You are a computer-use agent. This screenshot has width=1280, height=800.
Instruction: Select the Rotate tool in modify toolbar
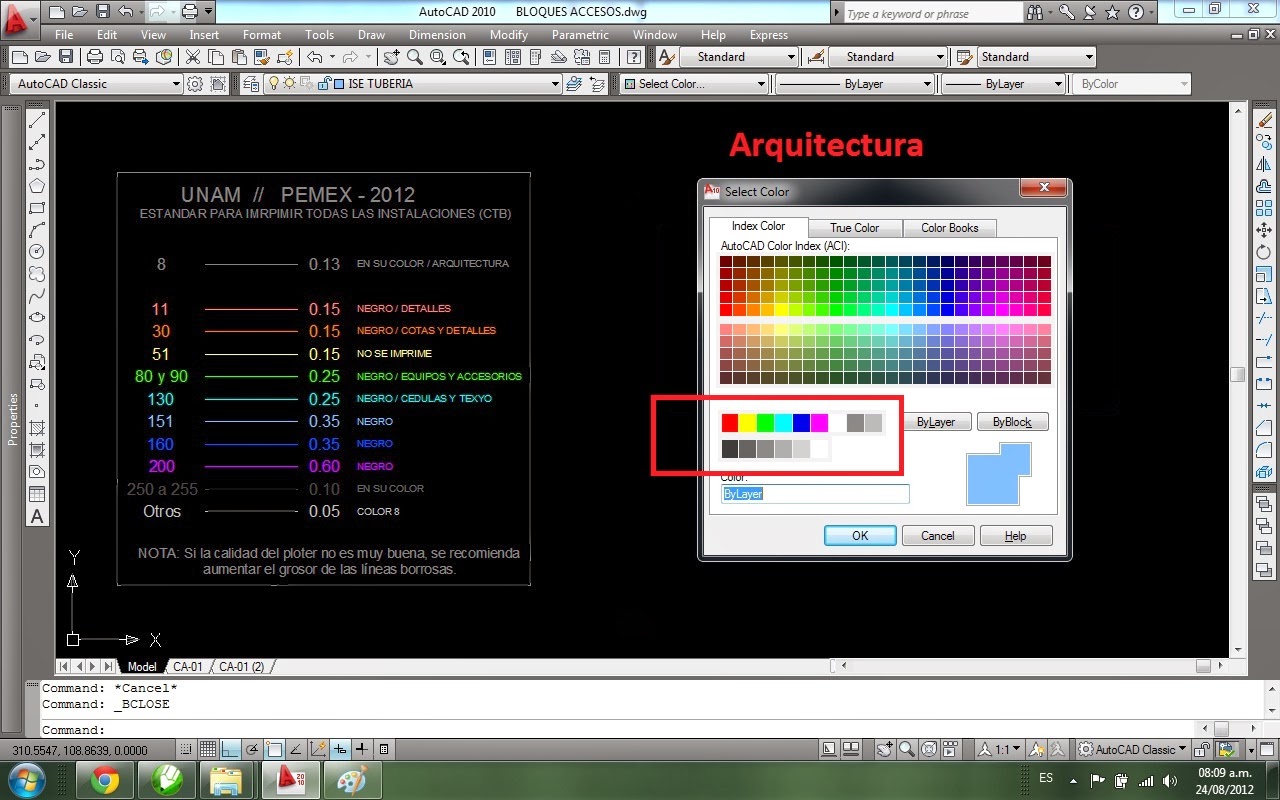pyautogui.click(x=1264, y=252)
